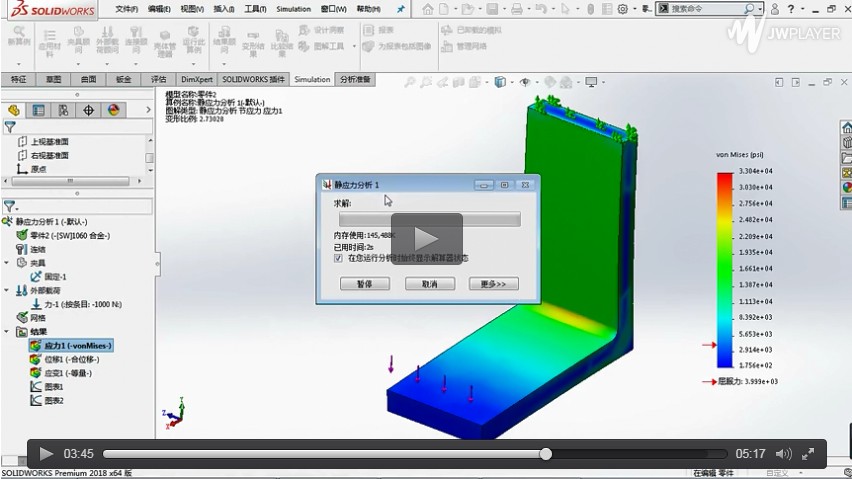Select 力-1 (:按条目: -1000 N:) load item
Viewport: 852px width, 479px height.
tap(76, 304)
